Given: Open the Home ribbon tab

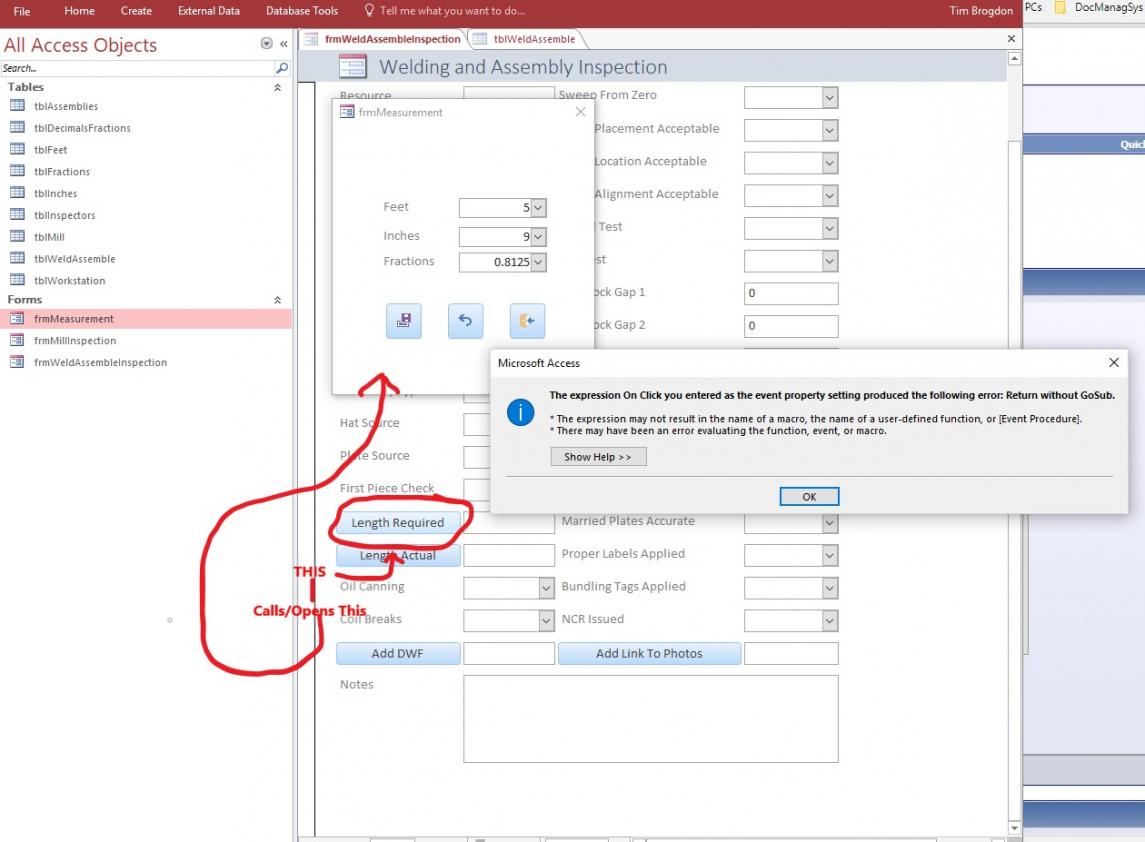Looking at the screenshot, I should [79, 11].
